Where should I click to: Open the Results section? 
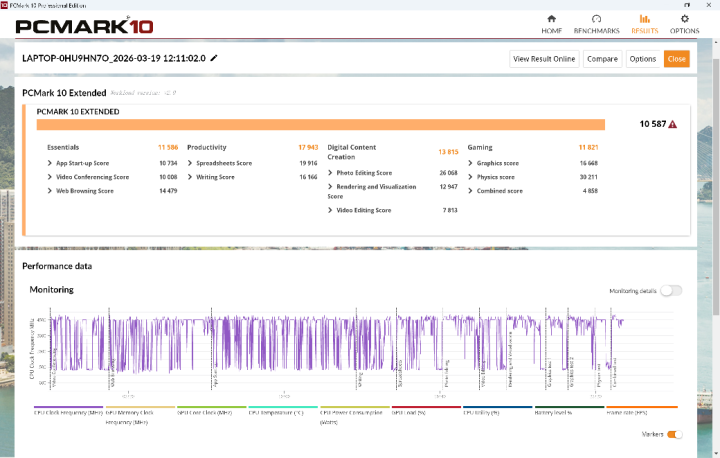tap(645, 24)
